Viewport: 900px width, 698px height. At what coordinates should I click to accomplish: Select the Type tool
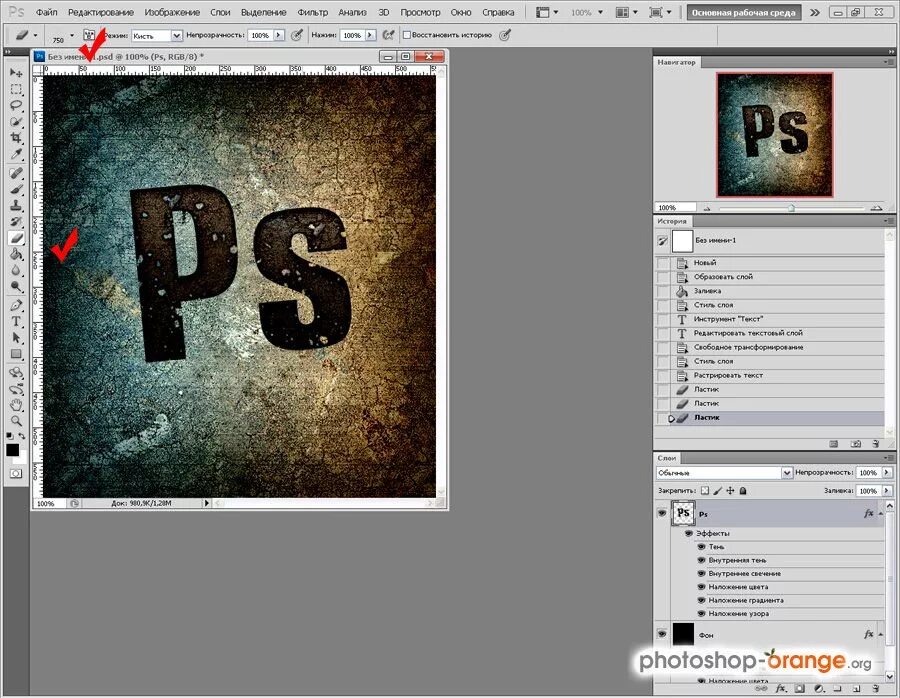pos(16,321)
